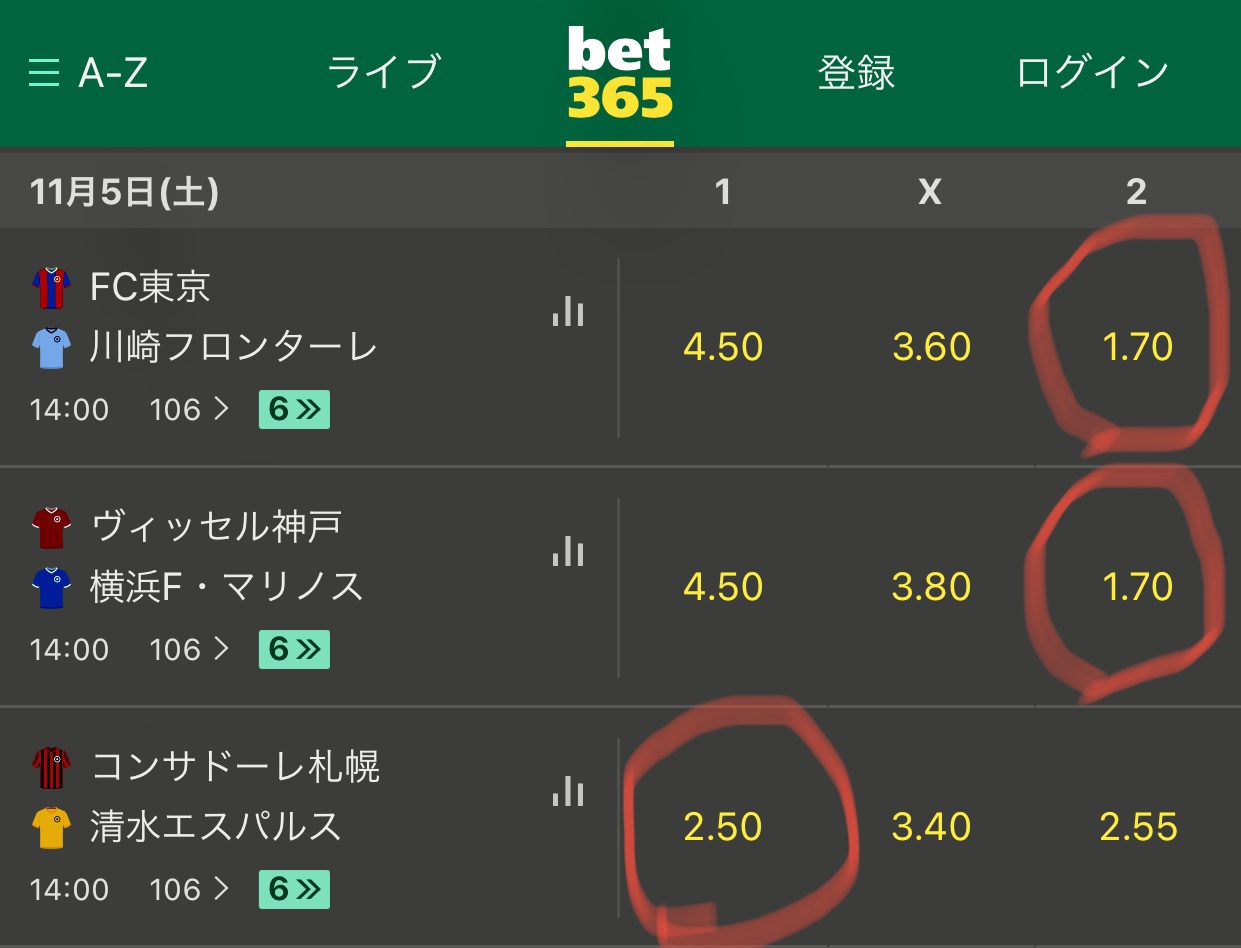
Task: Open the ログイン login page
Action: coord(1093,73)
